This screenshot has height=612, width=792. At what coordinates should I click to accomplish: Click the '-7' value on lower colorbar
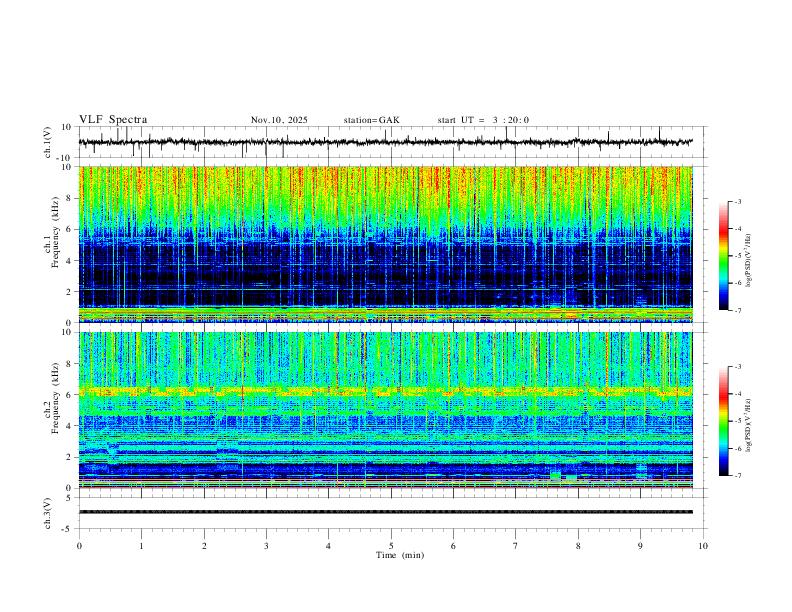click(737, 475)
